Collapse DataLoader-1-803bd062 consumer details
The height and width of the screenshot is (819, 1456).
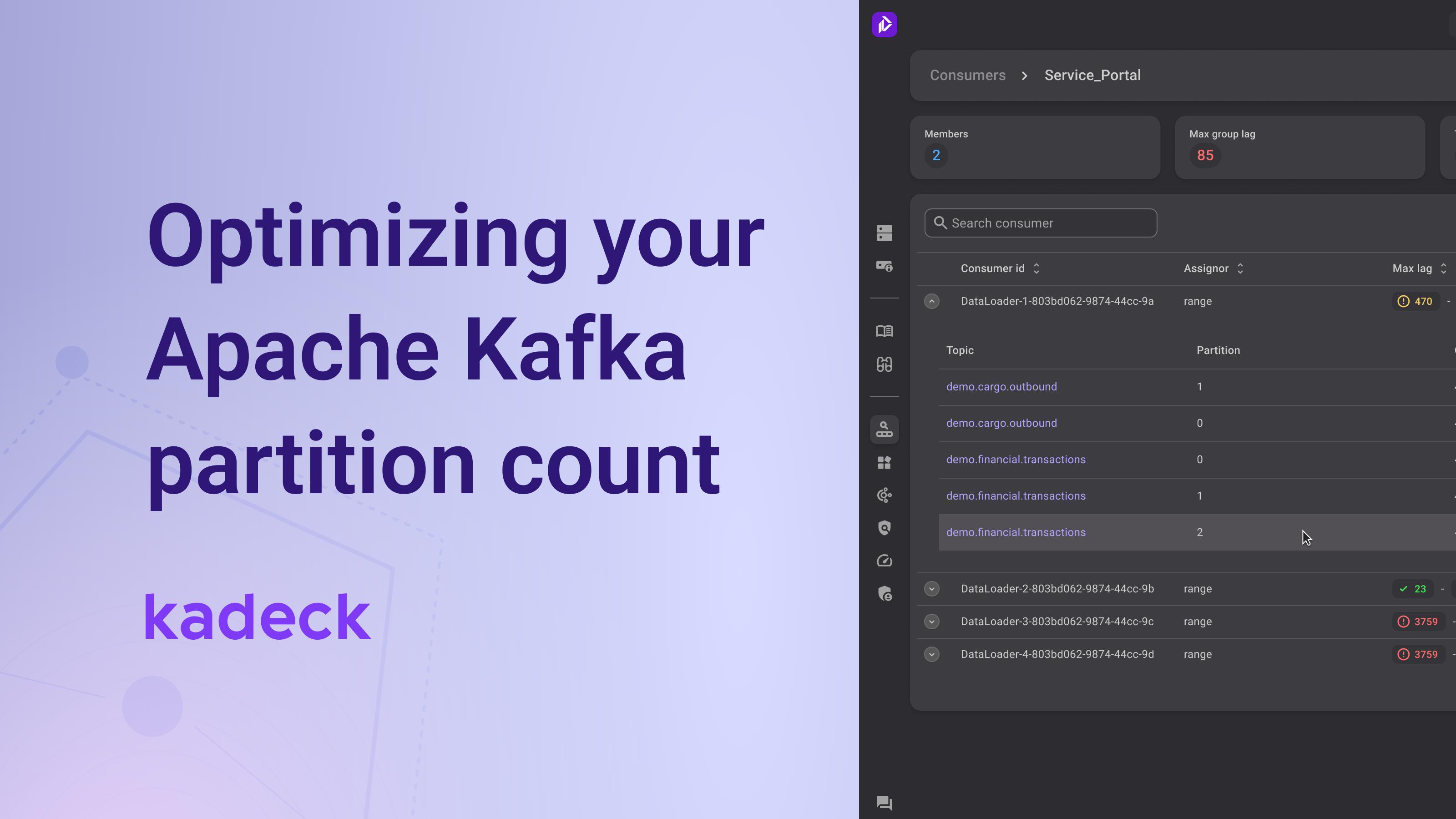[x=931, y=301]
